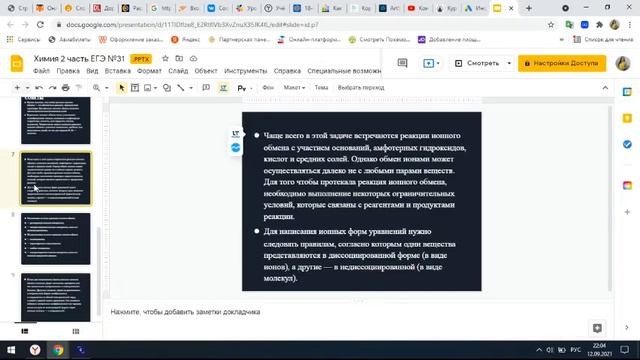Open the Правка menu

click(68, 71)
